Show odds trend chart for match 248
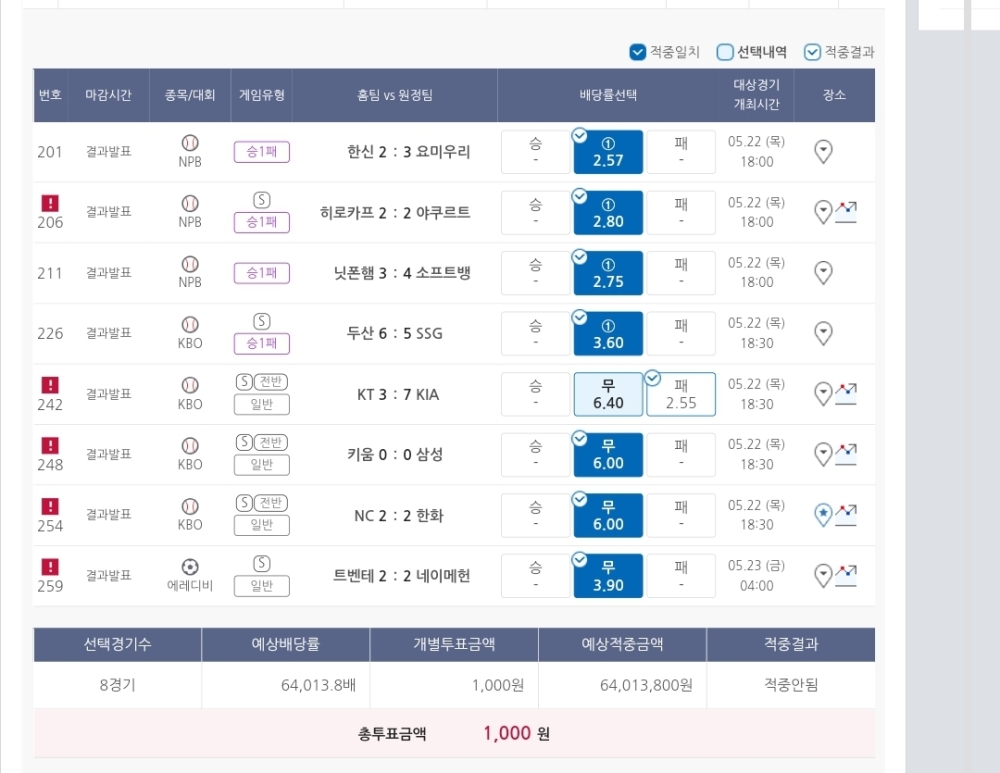The height and width of the screenshot is (773, 1000). tap(846, 454)
